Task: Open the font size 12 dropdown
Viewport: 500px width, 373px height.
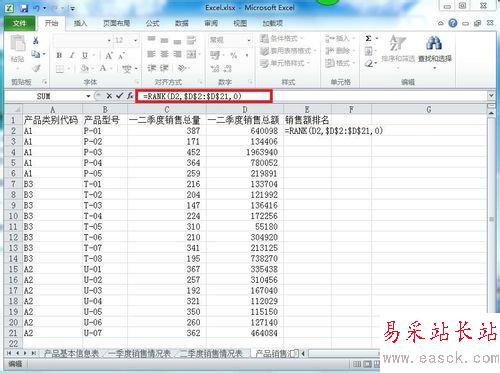Action: (136, 40)
